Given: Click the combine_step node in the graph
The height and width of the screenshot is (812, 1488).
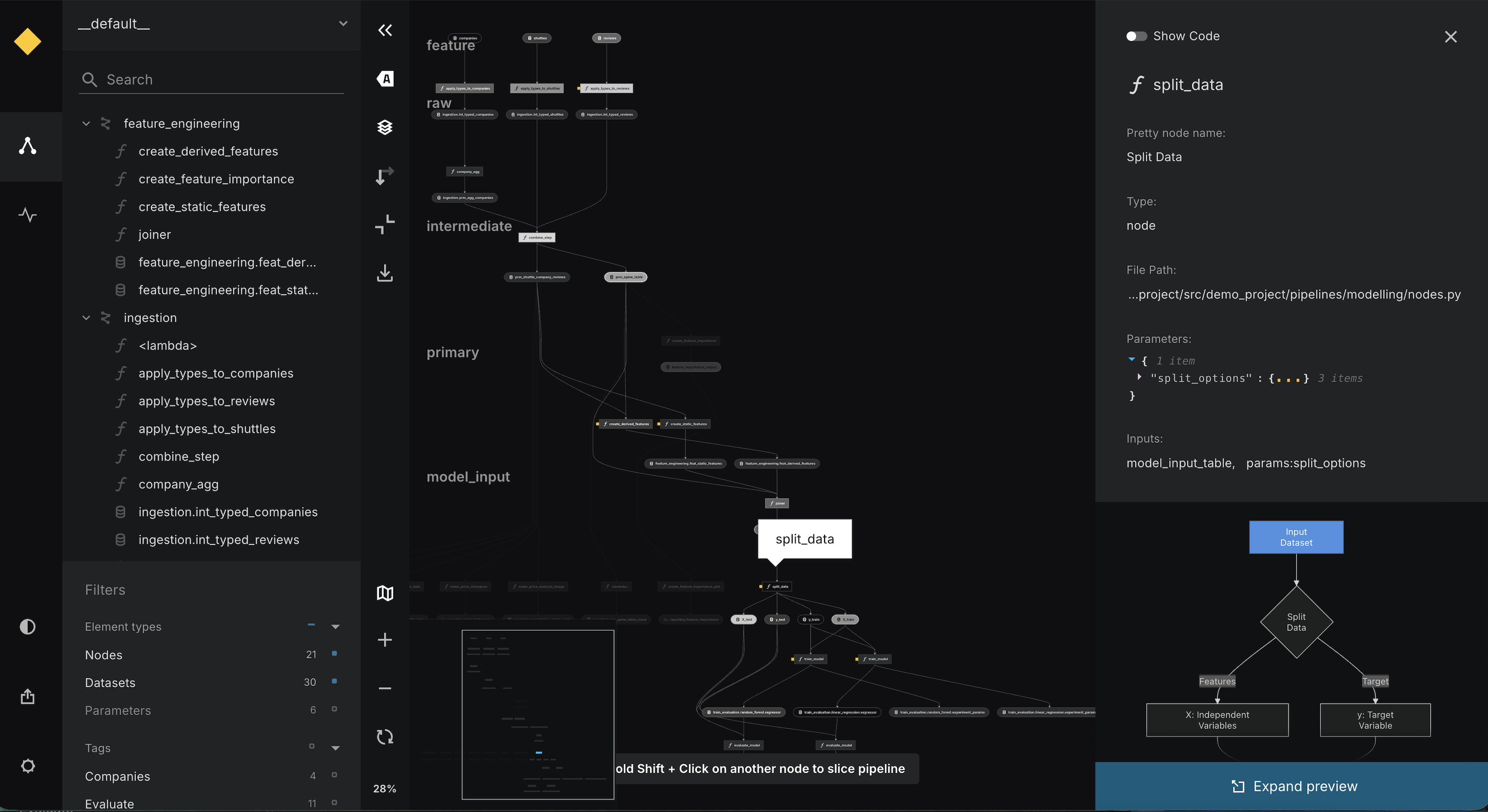Looking at the screenshot, I should tap(536, 238).
